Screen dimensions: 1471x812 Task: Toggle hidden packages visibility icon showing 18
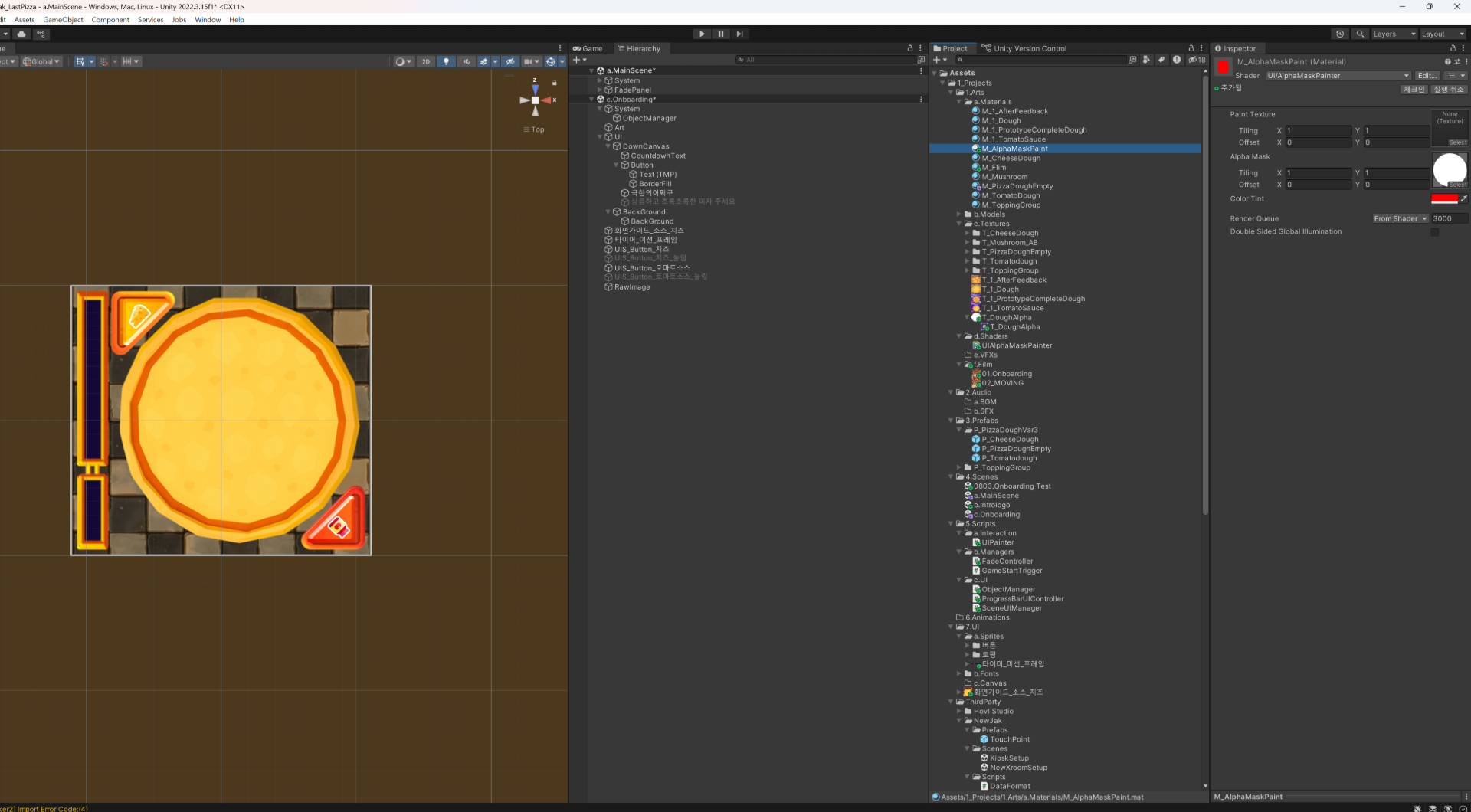point(1197,60)
